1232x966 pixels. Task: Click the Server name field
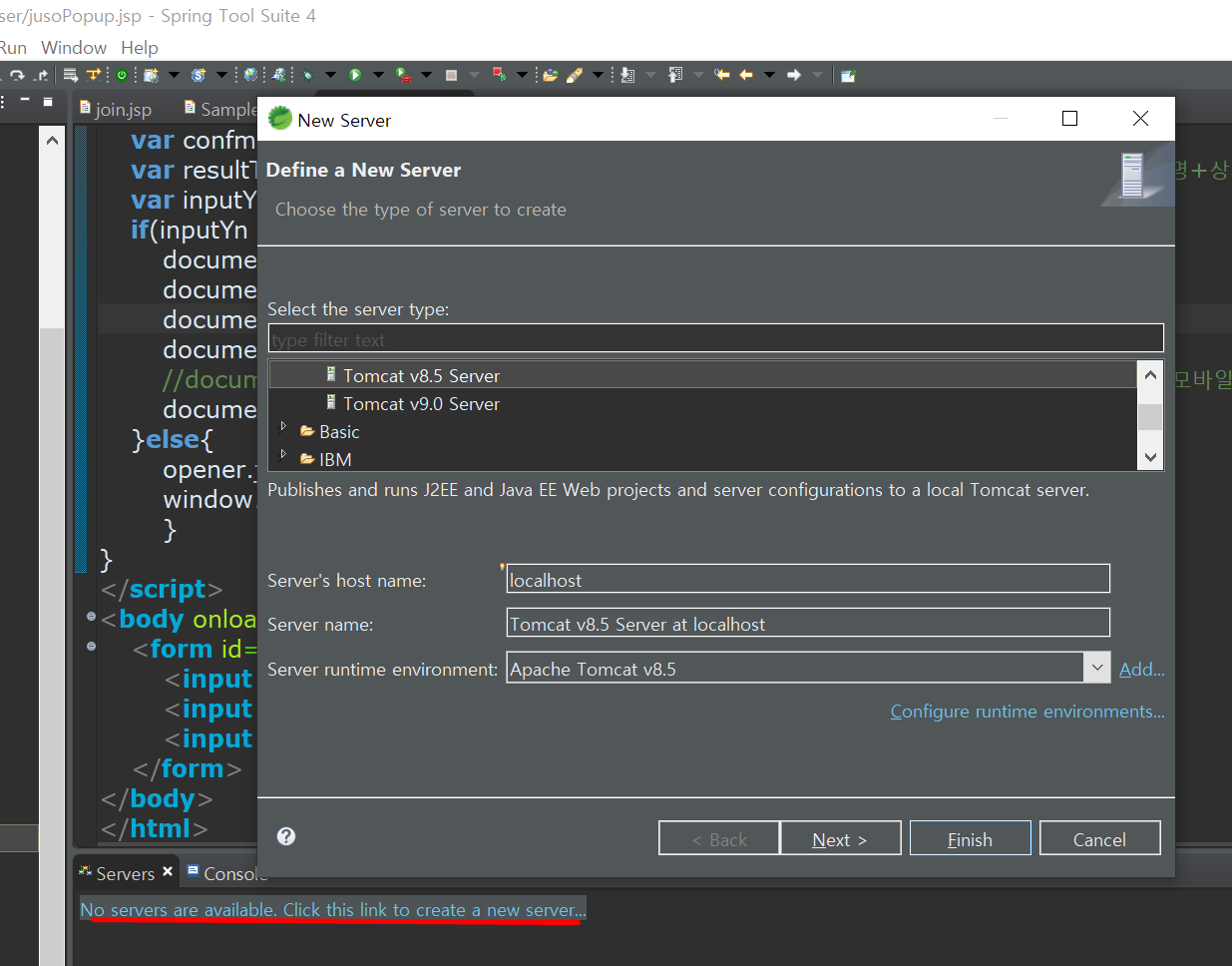(808, 623)
